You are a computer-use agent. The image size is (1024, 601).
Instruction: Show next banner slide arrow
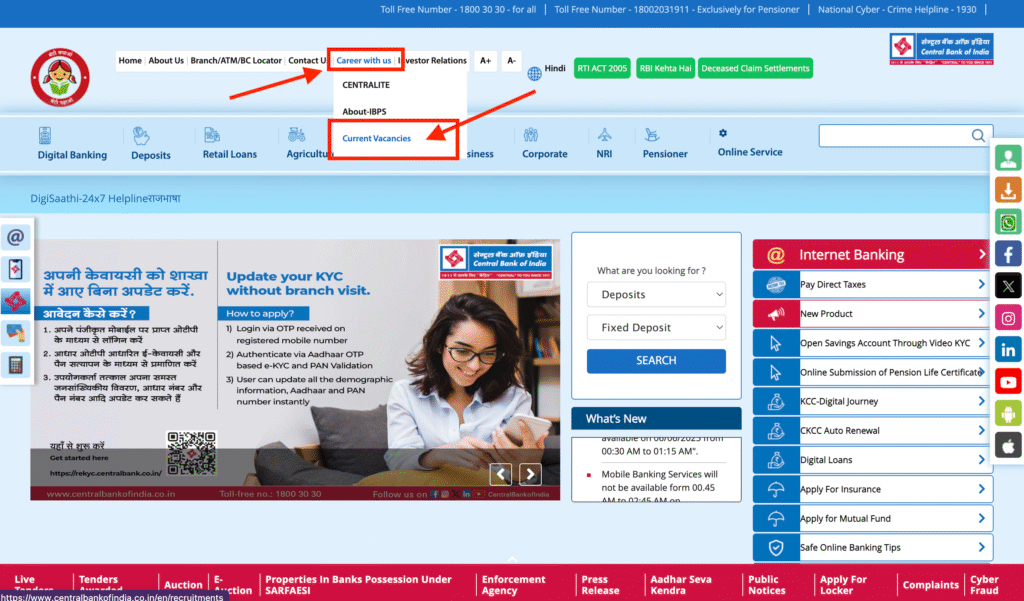530,474
